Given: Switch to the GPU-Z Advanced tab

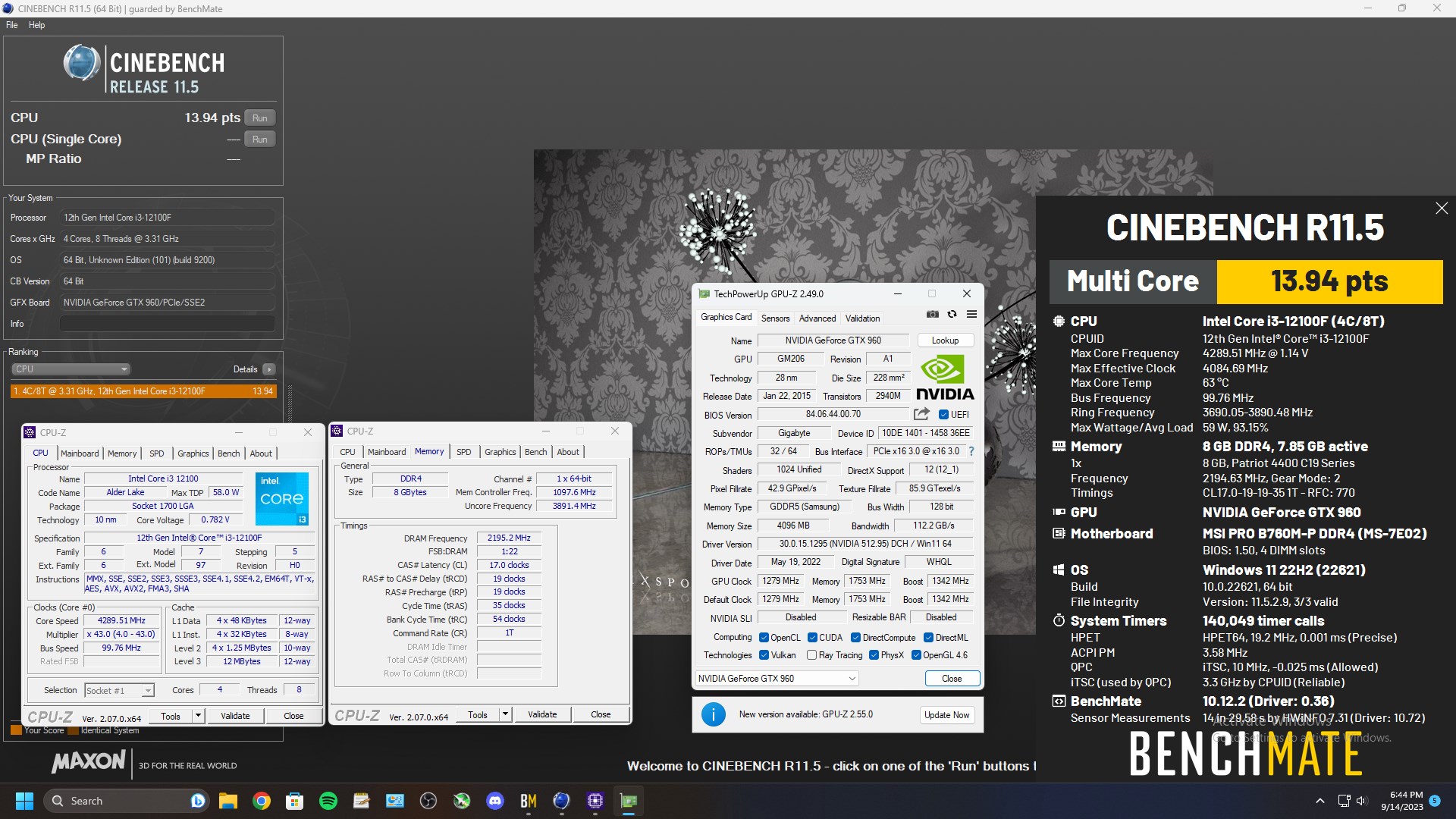Looking at the screenshot, I should pyautogui.click(x=817, y=318).
